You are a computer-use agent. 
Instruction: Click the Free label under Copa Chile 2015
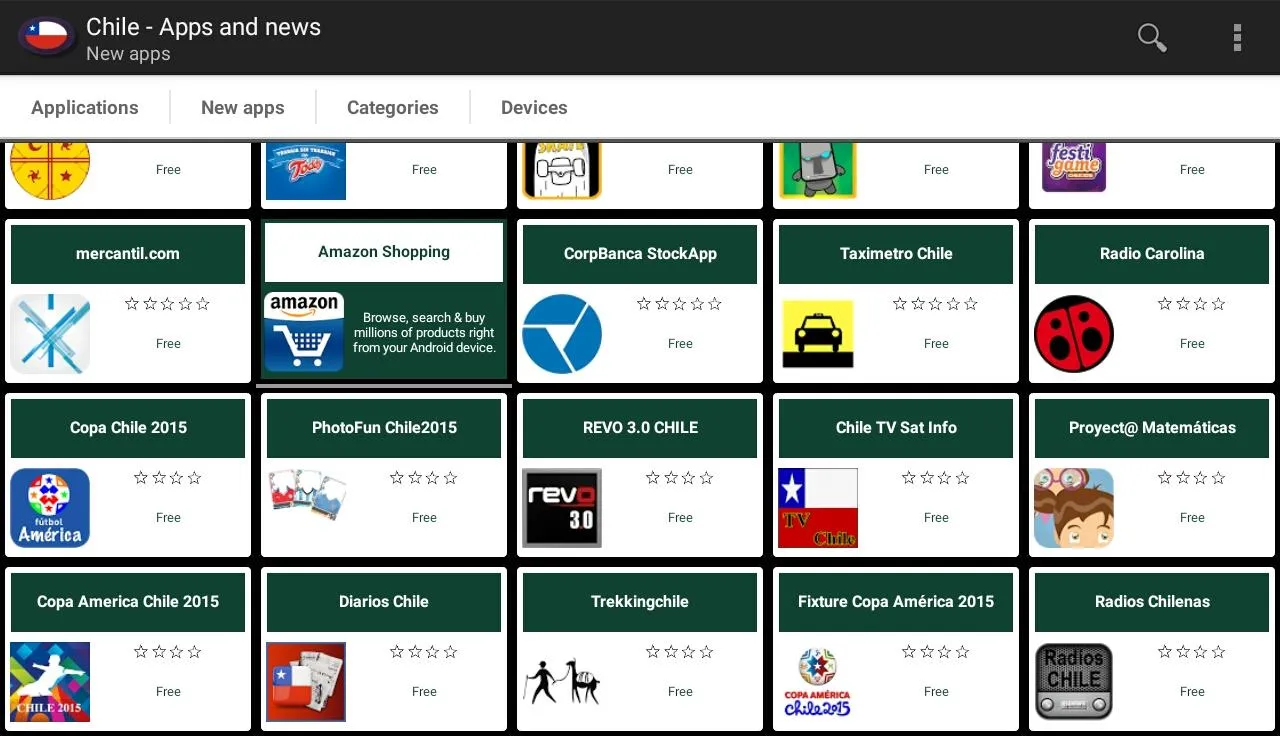pos(168,518)
